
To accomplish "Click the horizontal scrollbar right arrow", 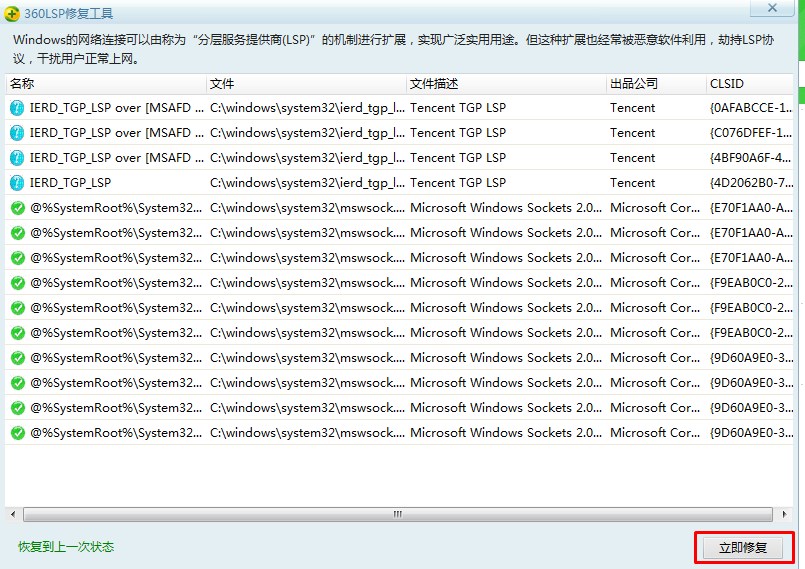I will (784, 514).
